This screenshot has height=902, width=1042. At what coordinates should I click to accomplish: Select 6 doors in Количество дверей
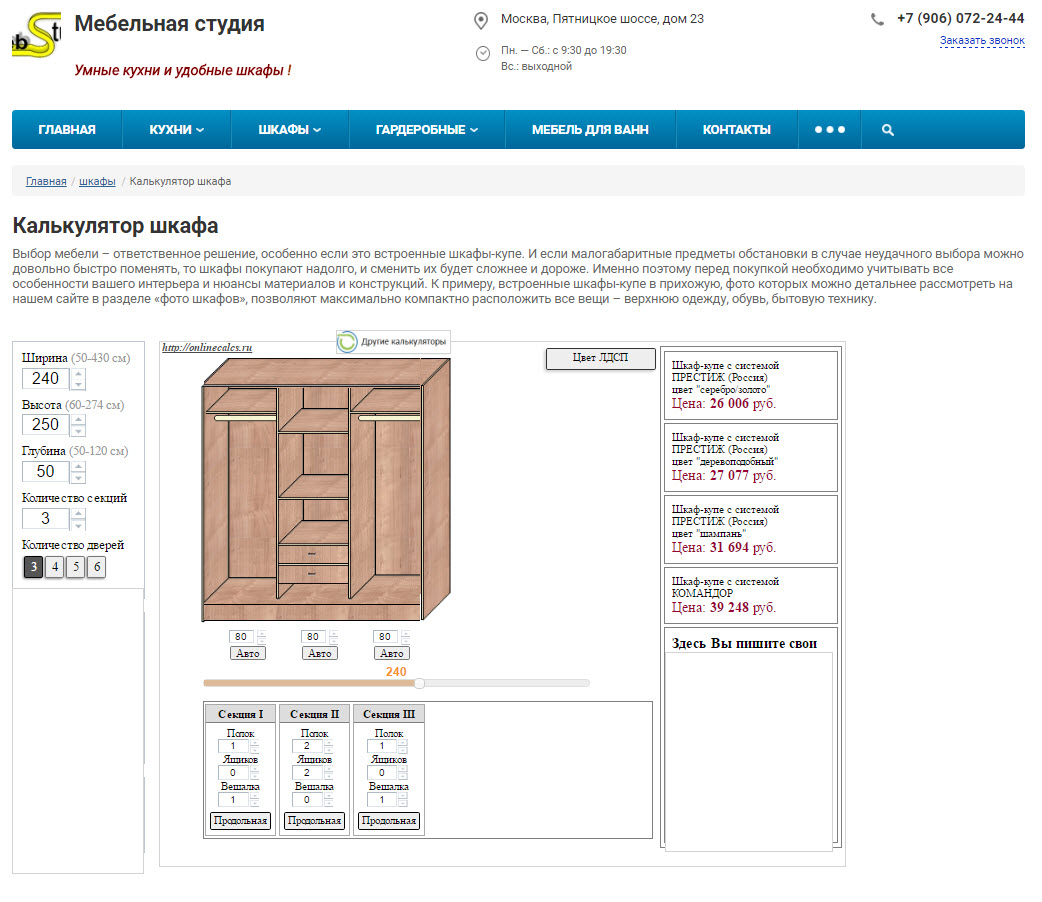coord(97,567)
